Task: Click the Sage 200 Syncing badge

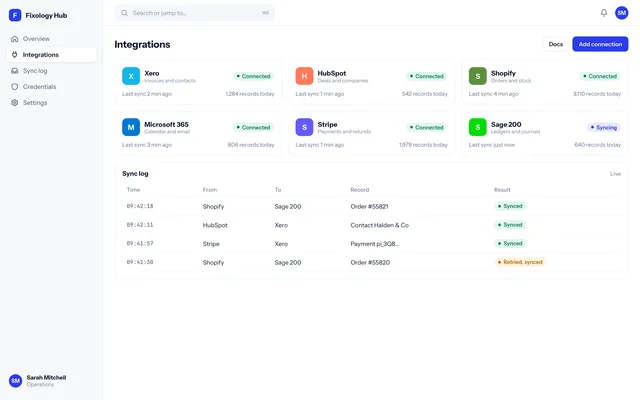Action: pyautogui.click(x=604, y=127)
